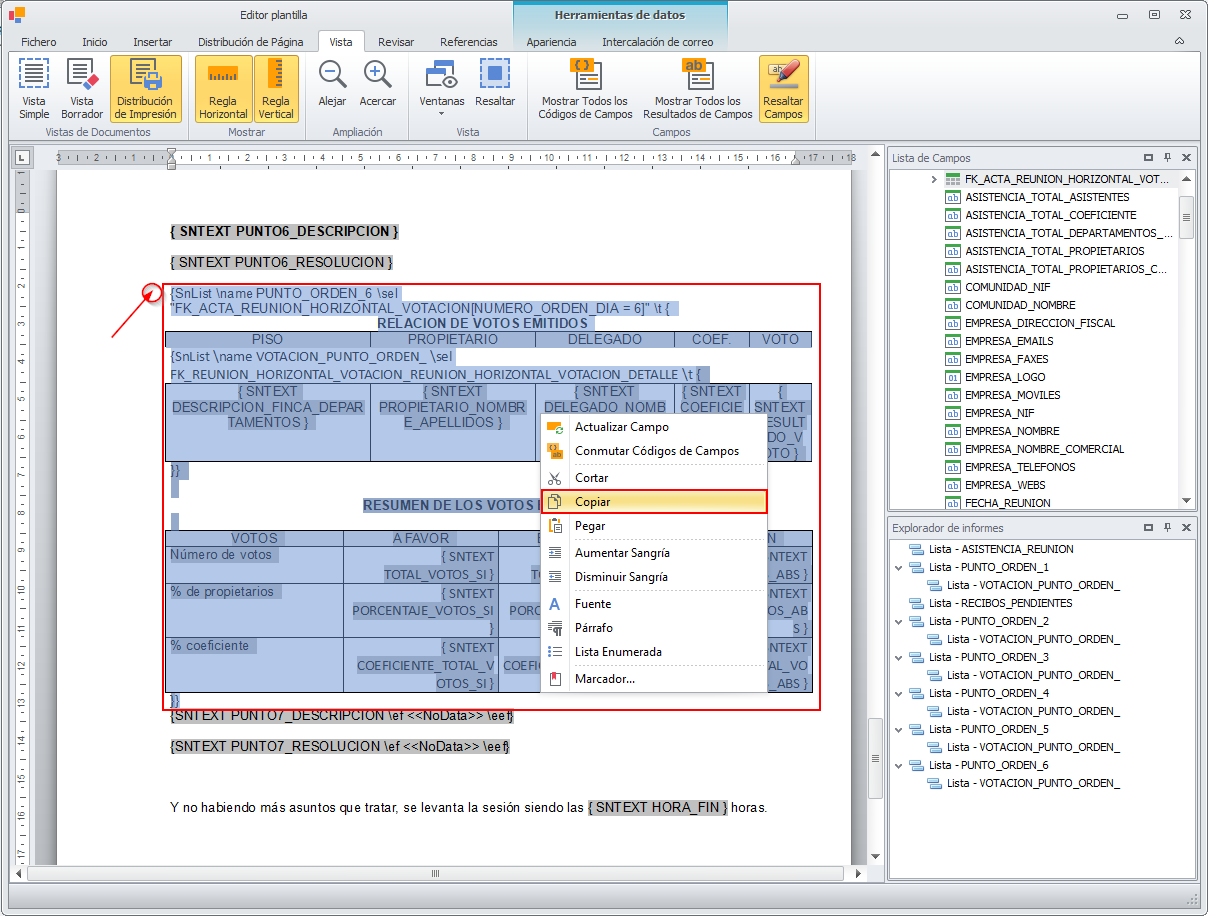
Task: Click the horizontal ruler indent marker
Action: point(172,157)
